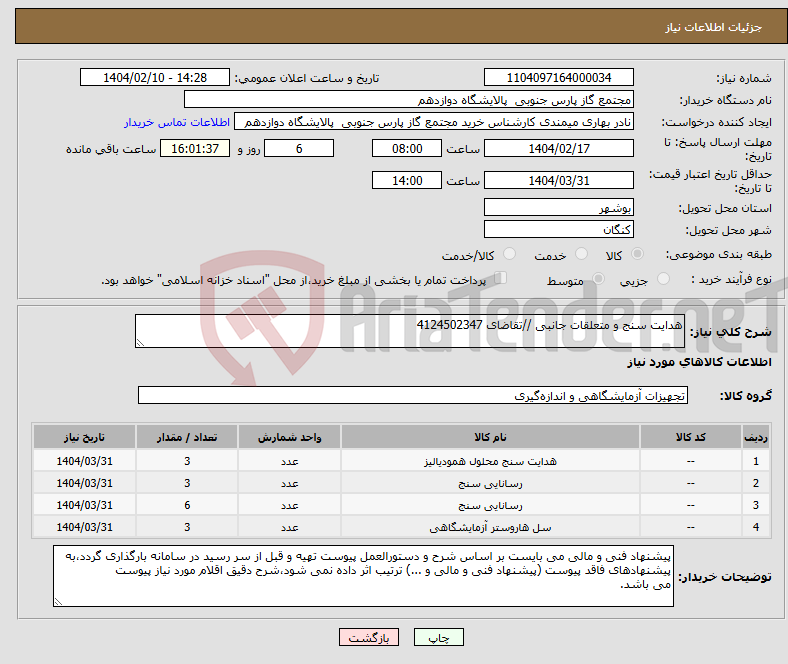
Task: Click the date 1404/03/31 in row 1
Action: [x=84, y=461]
